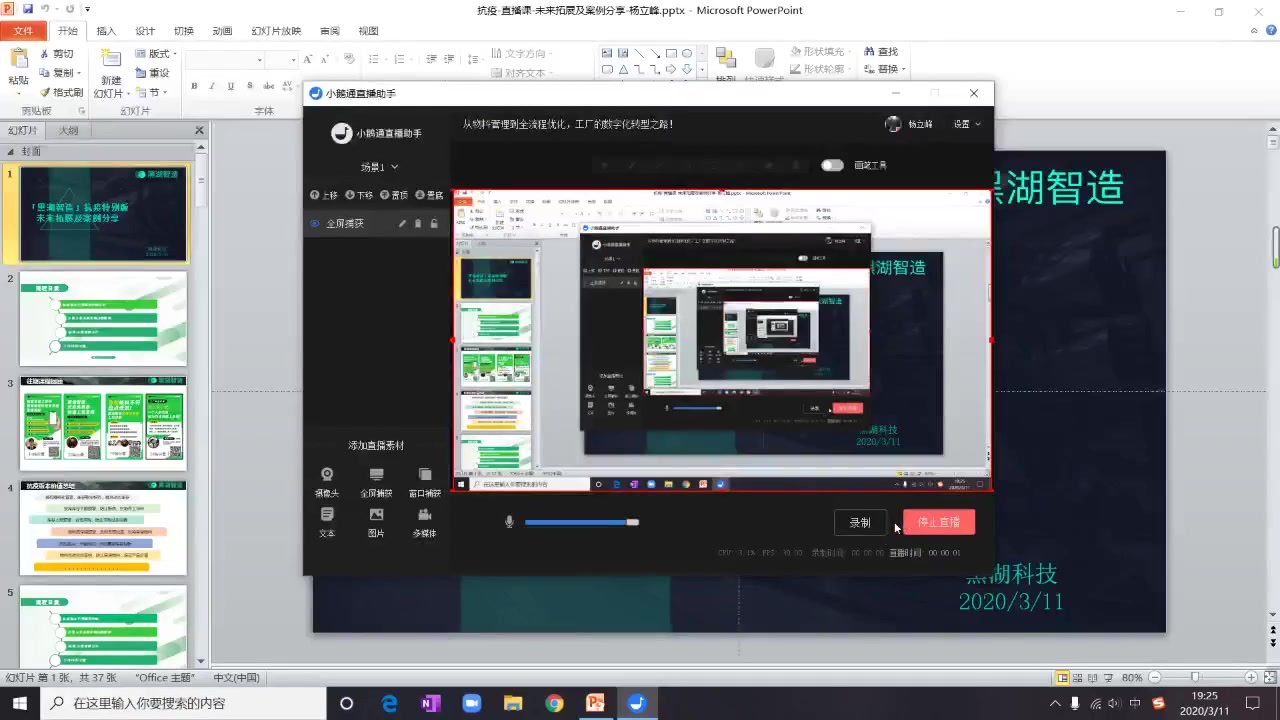Click the cut (剪切) tool in ribbon
Viewport: 1280px width, 720px height.
[57, 54]
